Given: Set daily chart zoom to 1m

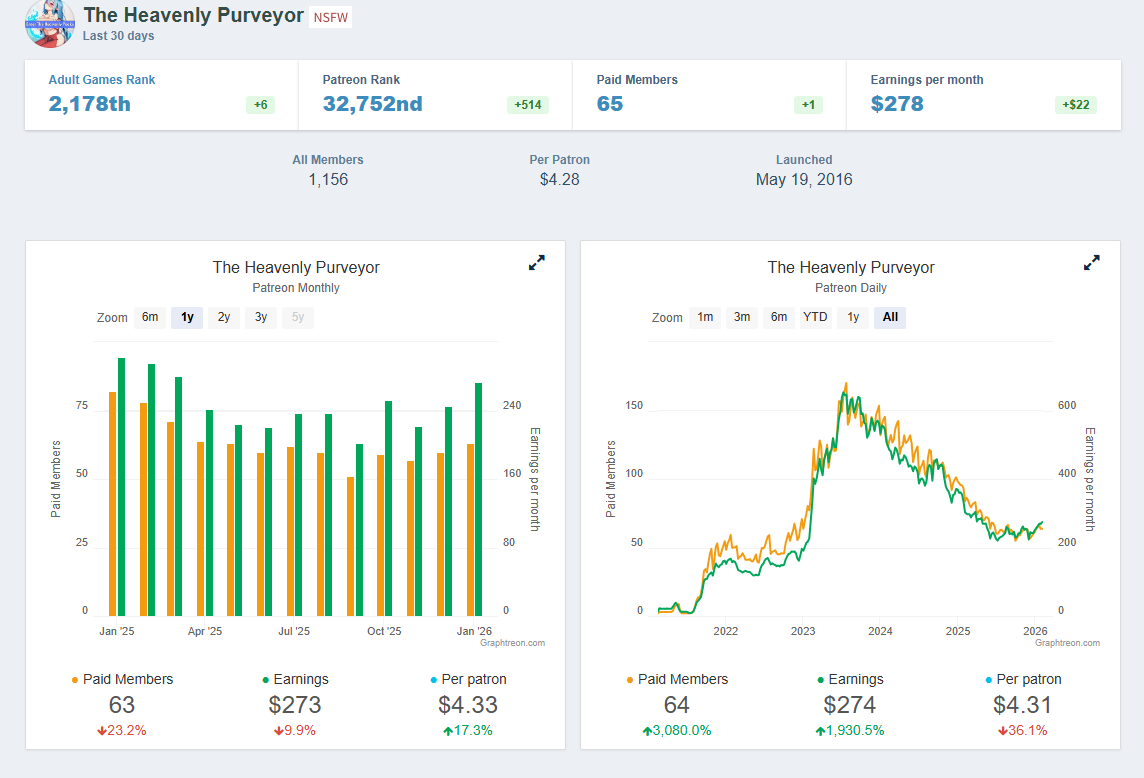Looking at the screenshot, I should [x=705, y=318].
